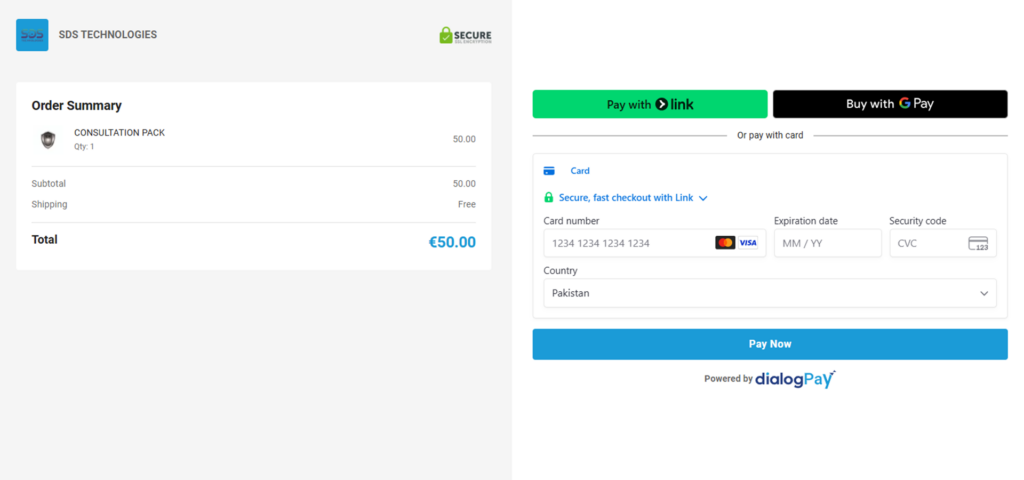Image resolution: width=1024 pixels, height=480 pixels.
Task: Click the SDS Technologies logo icon
Action: coord(32,35)
